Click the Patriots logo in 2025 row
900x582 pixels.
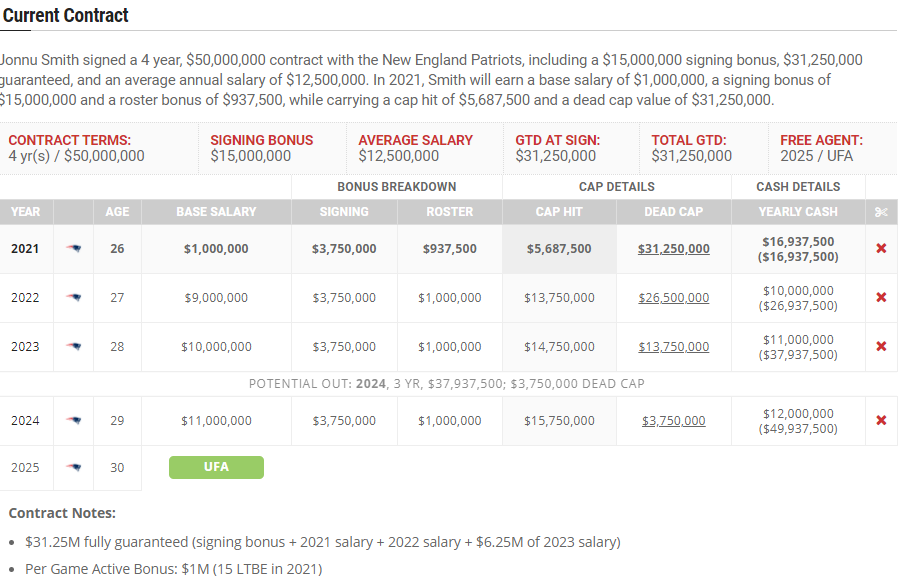click(73, 468)
